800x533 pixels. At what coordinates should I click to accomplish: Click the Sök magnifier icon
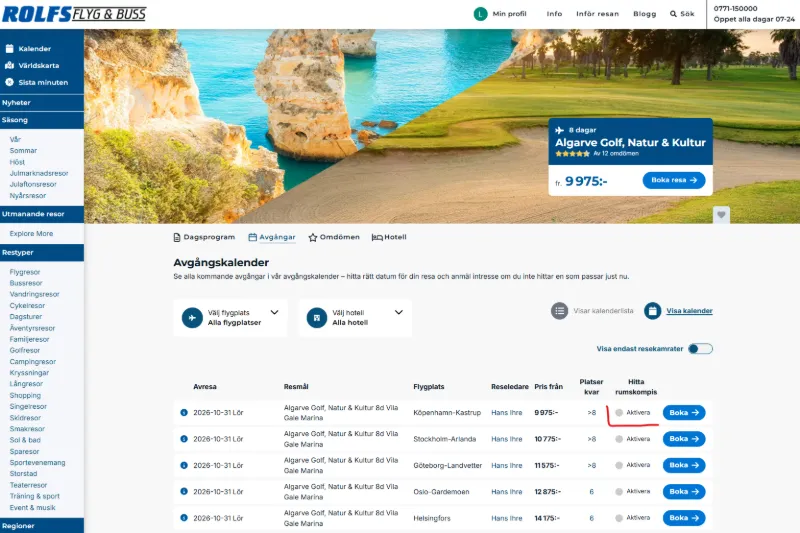coord(673,14)
